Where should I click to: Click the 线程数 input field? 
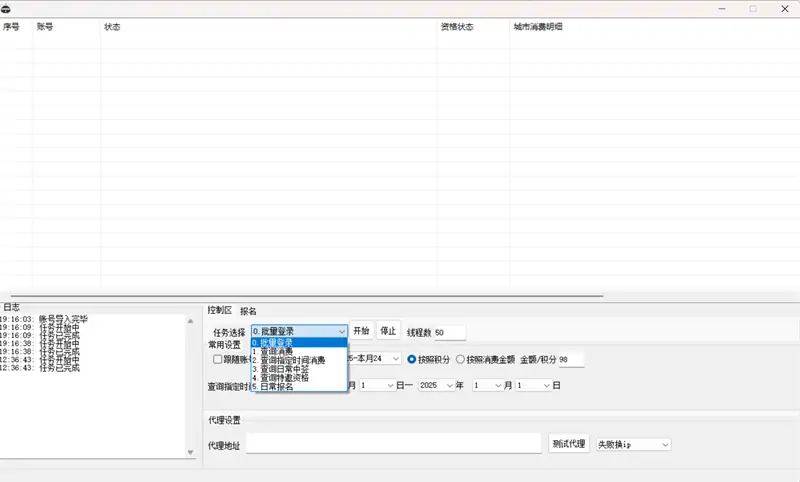click(x=449, y=332)
